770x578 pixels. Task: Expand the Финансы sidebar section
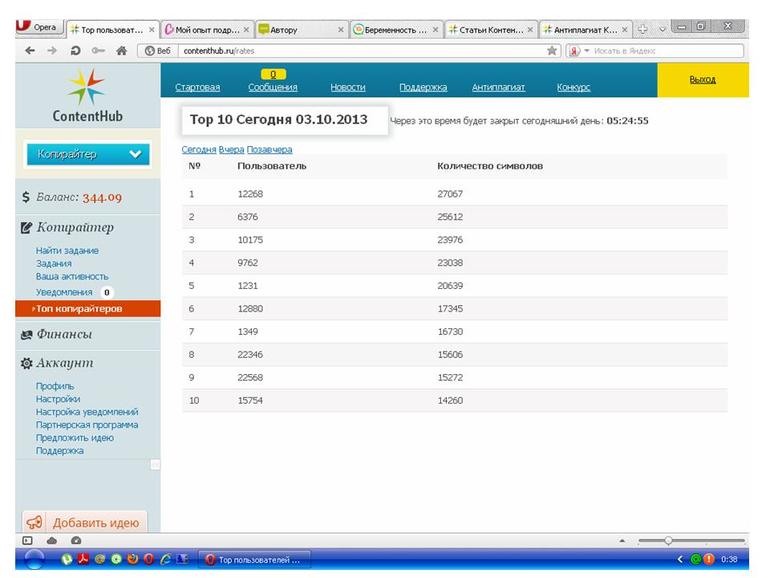point(64,334)
